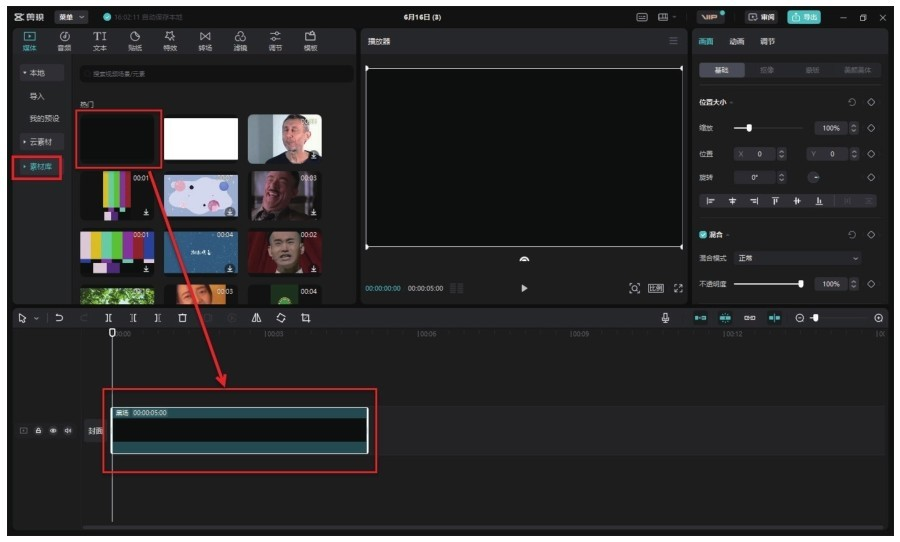This screenshot has width=900, height=542.
Task: Open the layout dropdown in title bar
Action: [x=666, y=17]
